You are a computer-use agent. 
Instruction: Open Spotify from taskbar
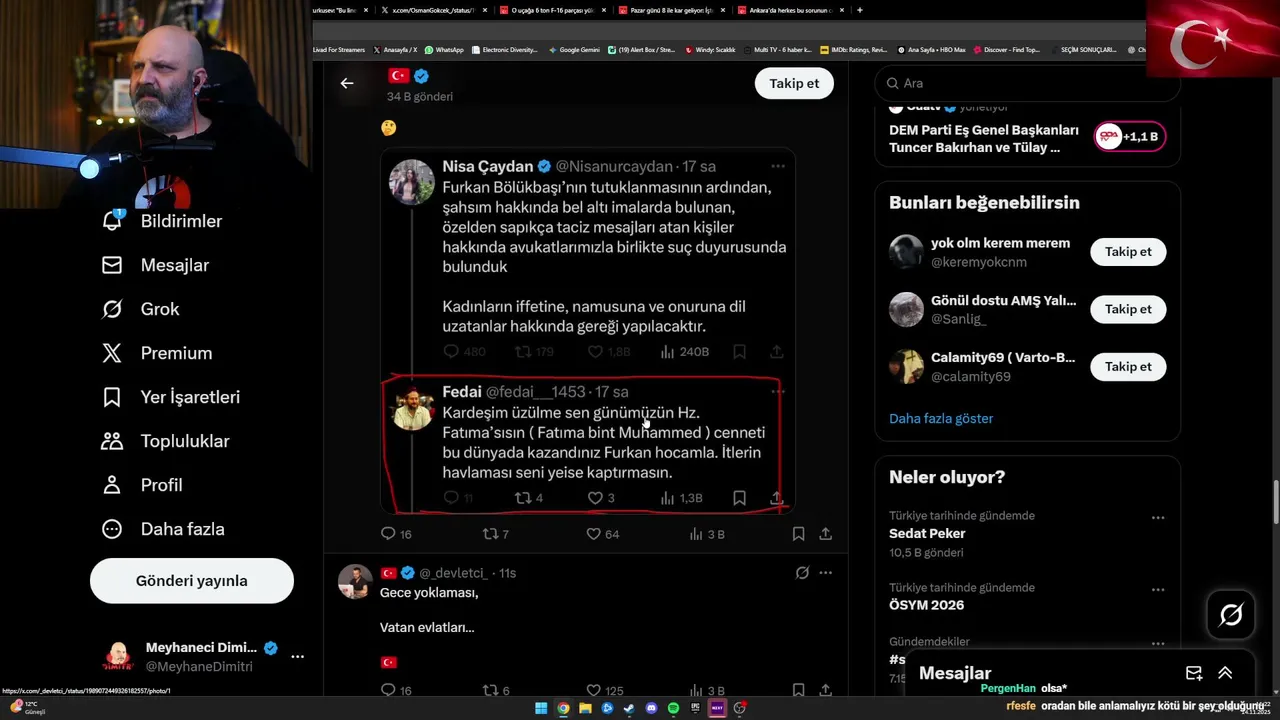pos(673,708)
